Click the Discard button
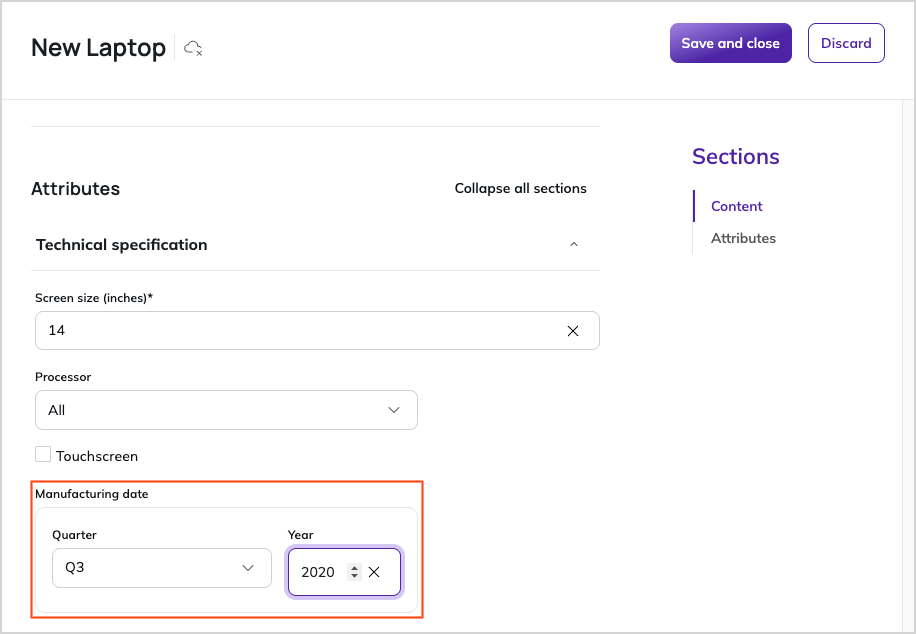 point(846,43)
